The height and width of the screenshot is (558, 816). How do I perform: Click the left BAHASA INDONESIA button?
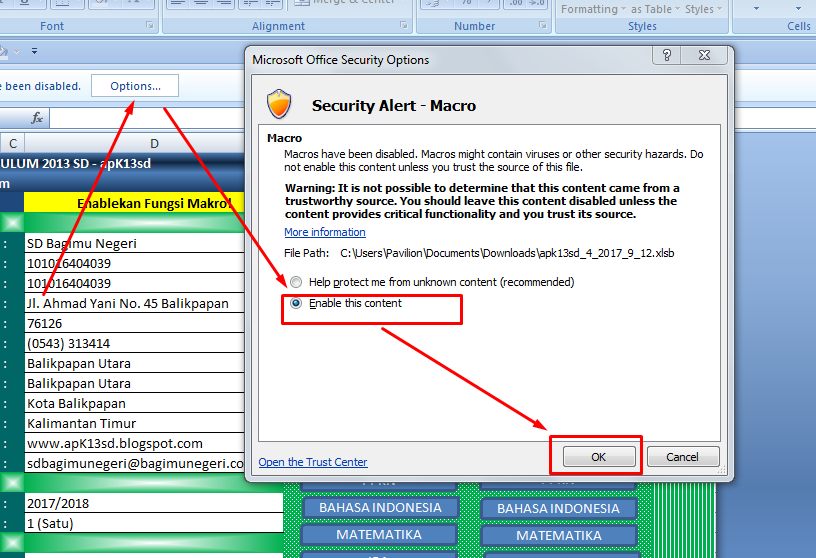[380, 508]
